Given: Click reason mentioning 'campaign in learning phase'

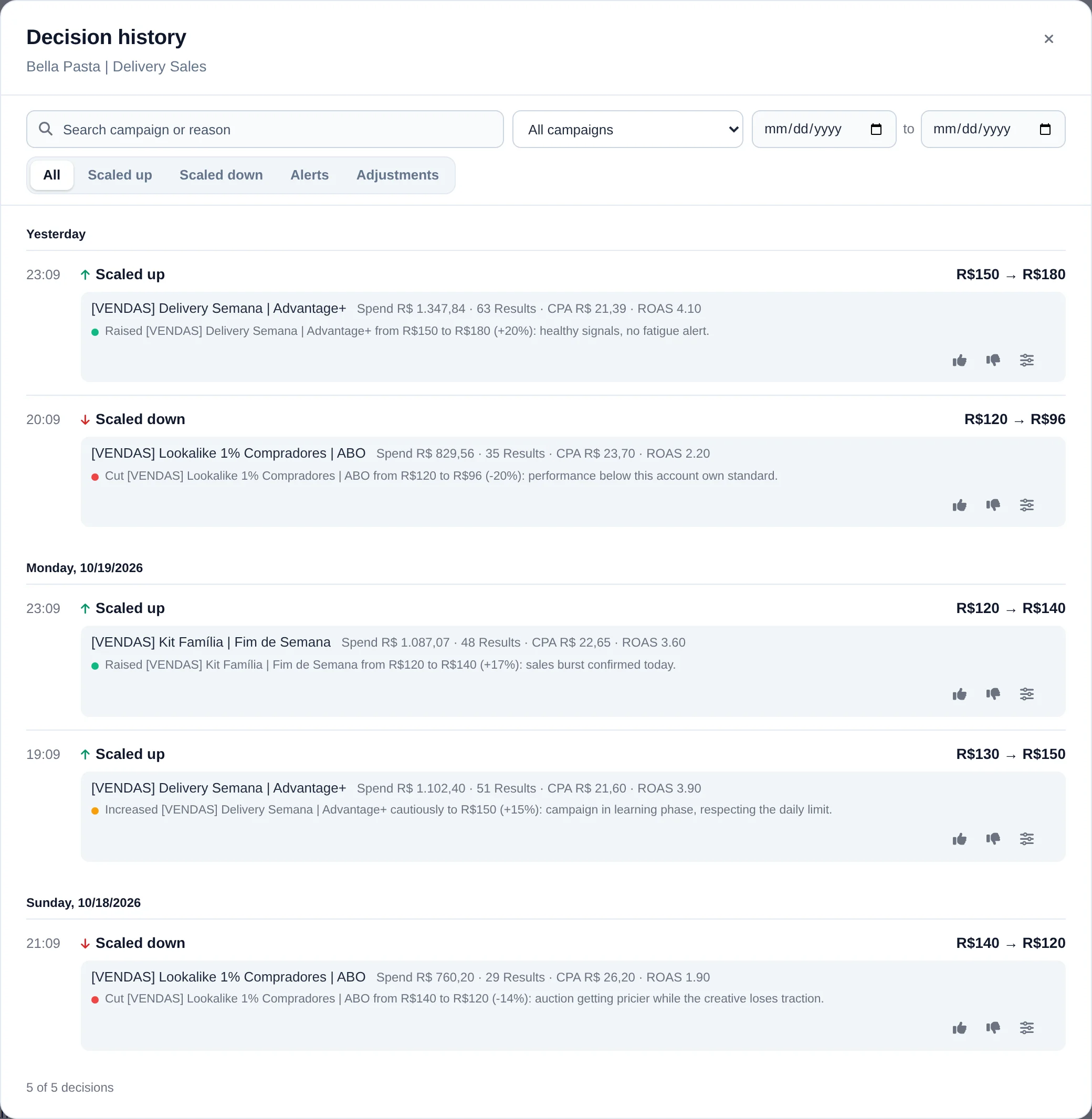Looking at the screenshot, I should click(468, 809).
